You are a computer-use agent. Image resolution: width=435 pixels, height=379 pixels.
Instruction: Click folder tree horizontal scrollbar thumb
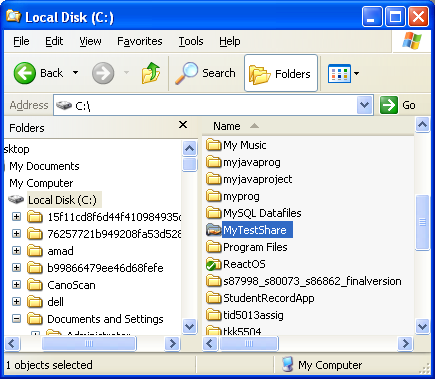(89, 343)
